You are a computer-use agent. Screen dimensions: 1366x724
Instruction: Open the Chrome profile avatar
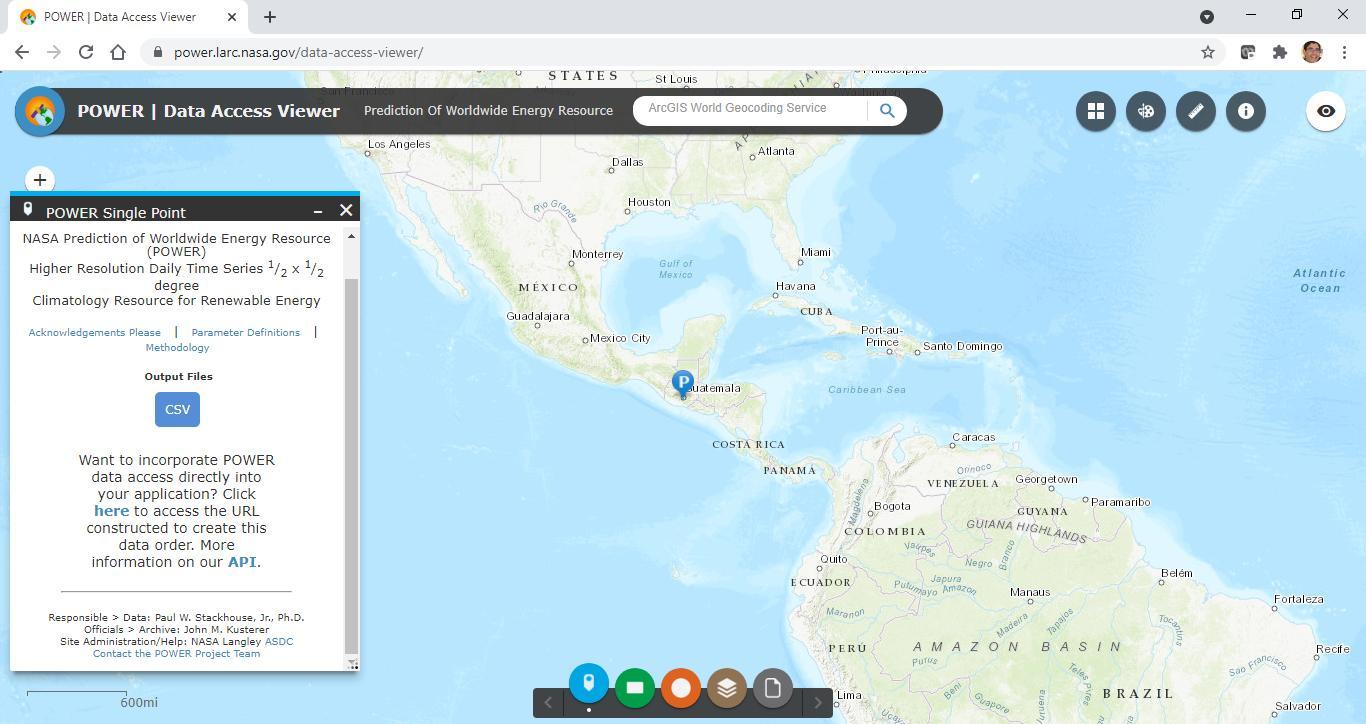tap(1312, 52)
